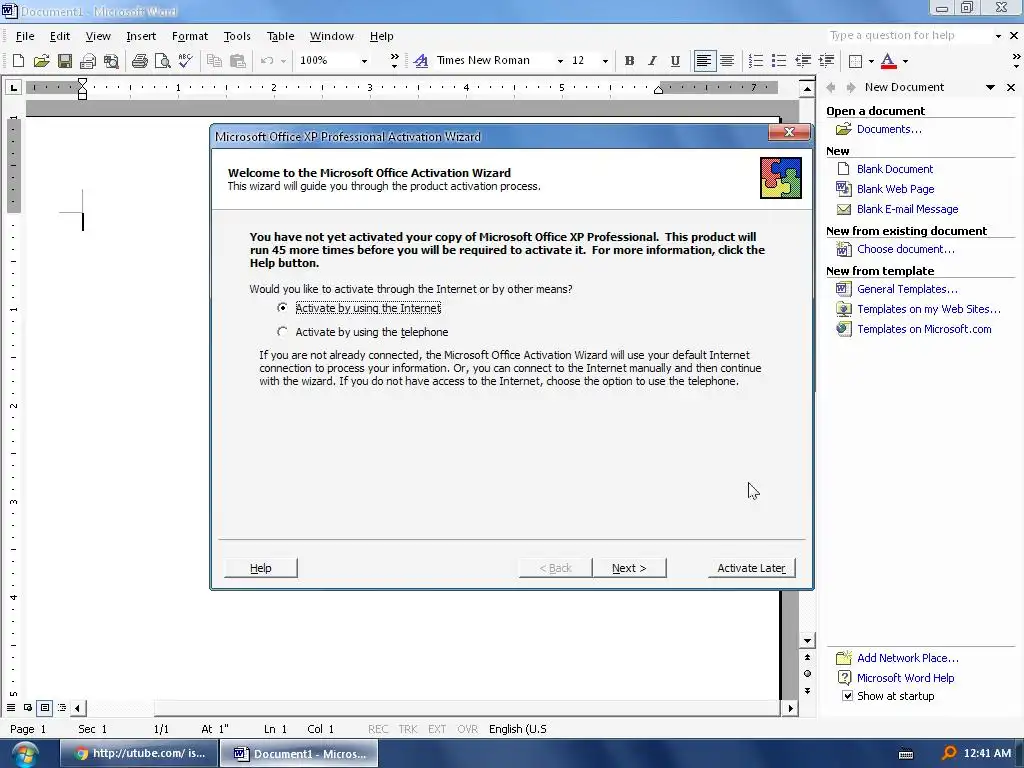Toggle OVR overtype mode in status bar
Image resolution: width=1024 pixels, height=768 pixels.
coord(468,729)
